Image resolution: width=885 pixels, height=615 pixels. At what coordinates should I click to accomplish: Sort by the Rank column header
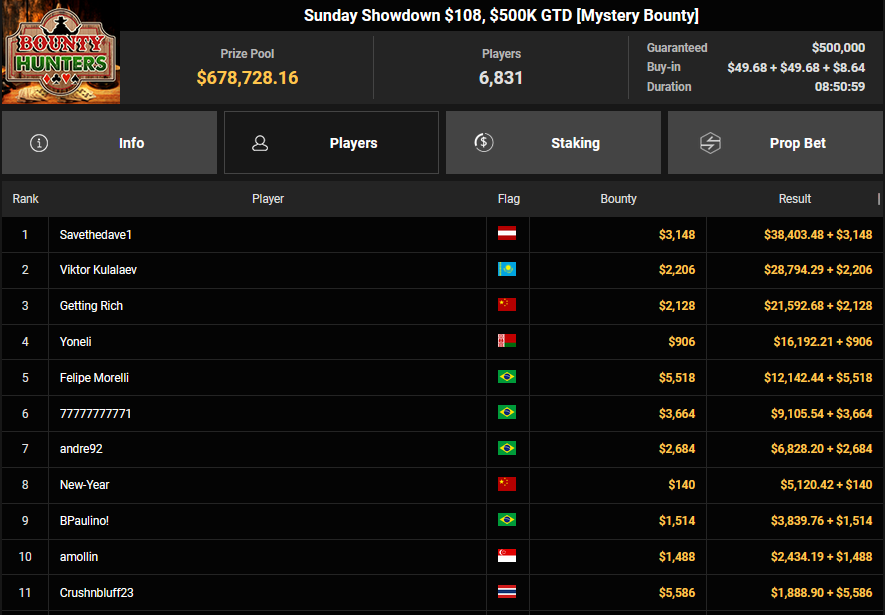(25, 199)
